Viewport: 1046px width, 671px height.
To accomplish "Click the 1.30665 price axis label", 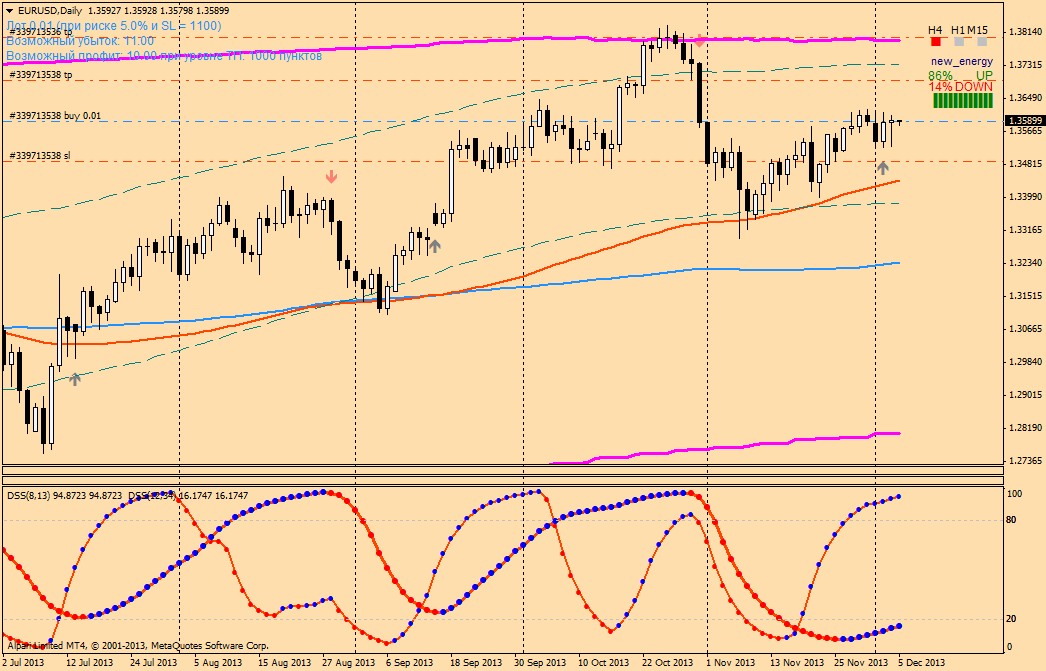I will coord(1025,329).
